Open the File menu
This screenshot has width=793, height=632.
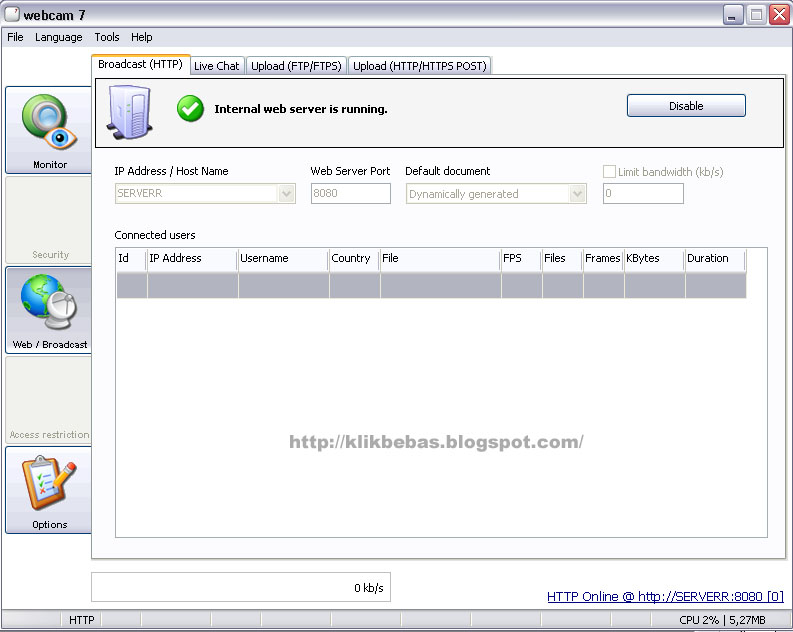(15, 37)
